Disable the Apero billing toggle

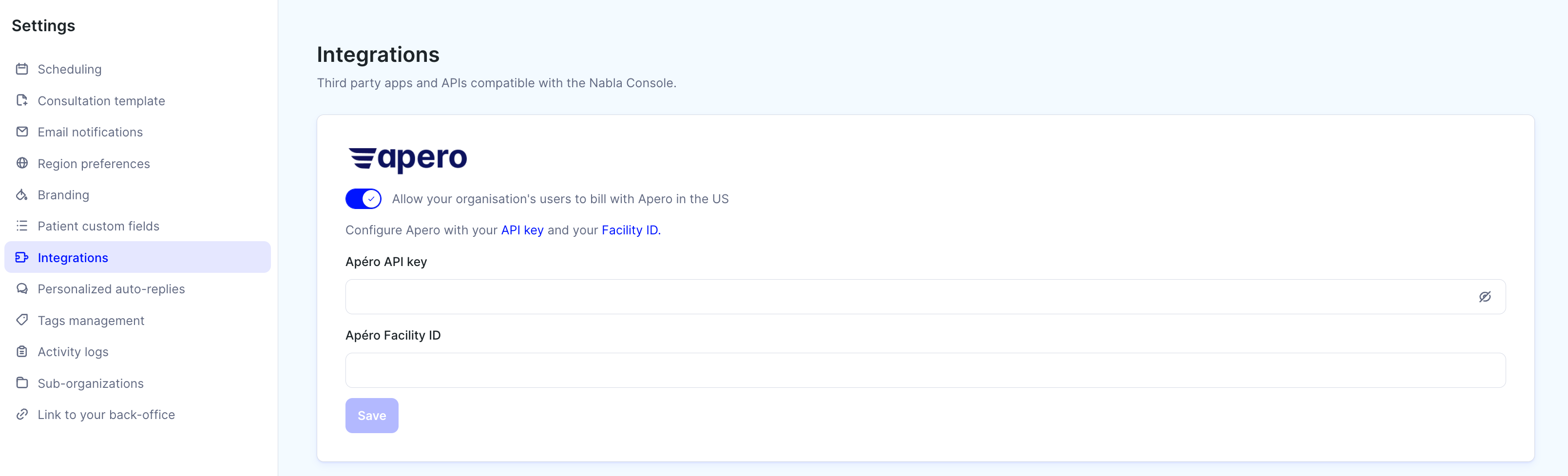point(363,199)
